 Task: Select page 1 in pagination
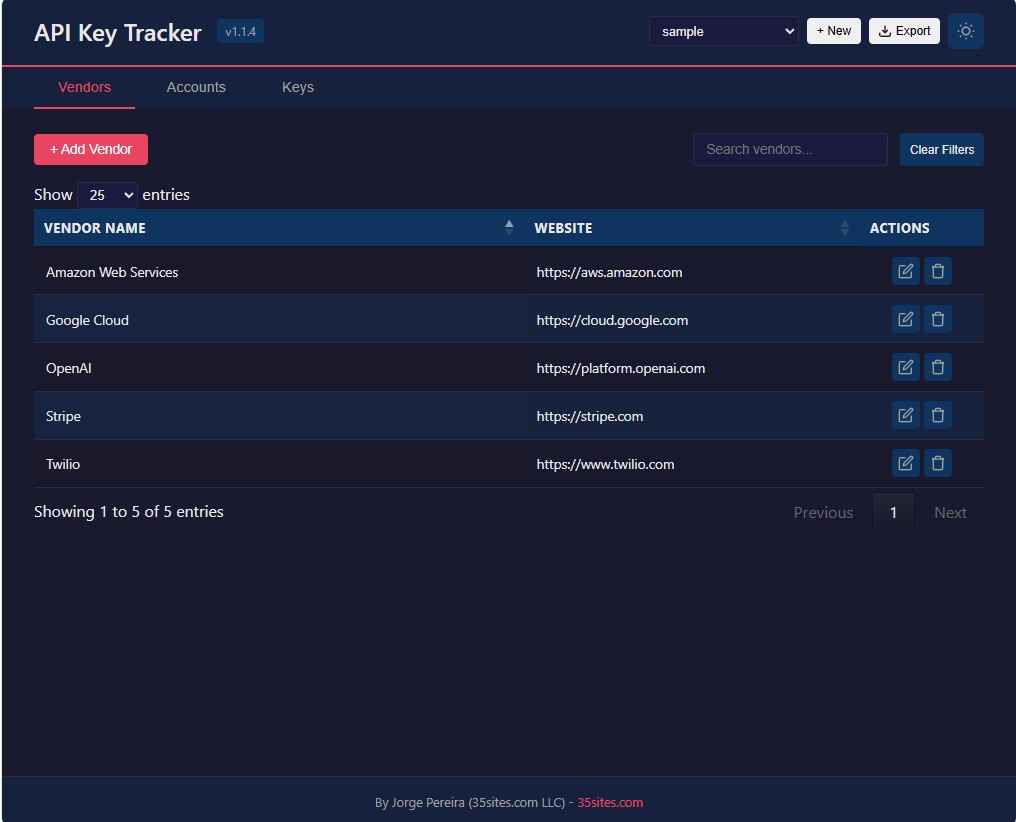893,512
